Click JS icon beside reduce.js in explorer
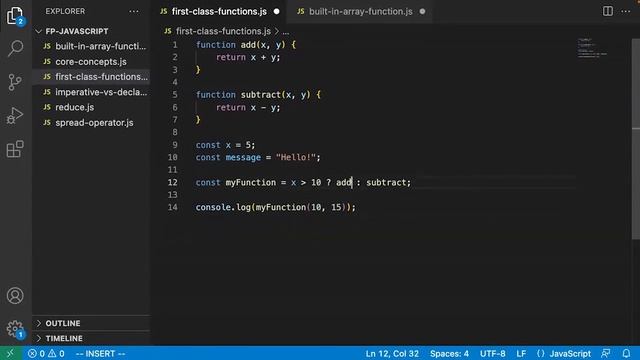The image size is (640, 360). pyautogui.click(x=47, y=107)
